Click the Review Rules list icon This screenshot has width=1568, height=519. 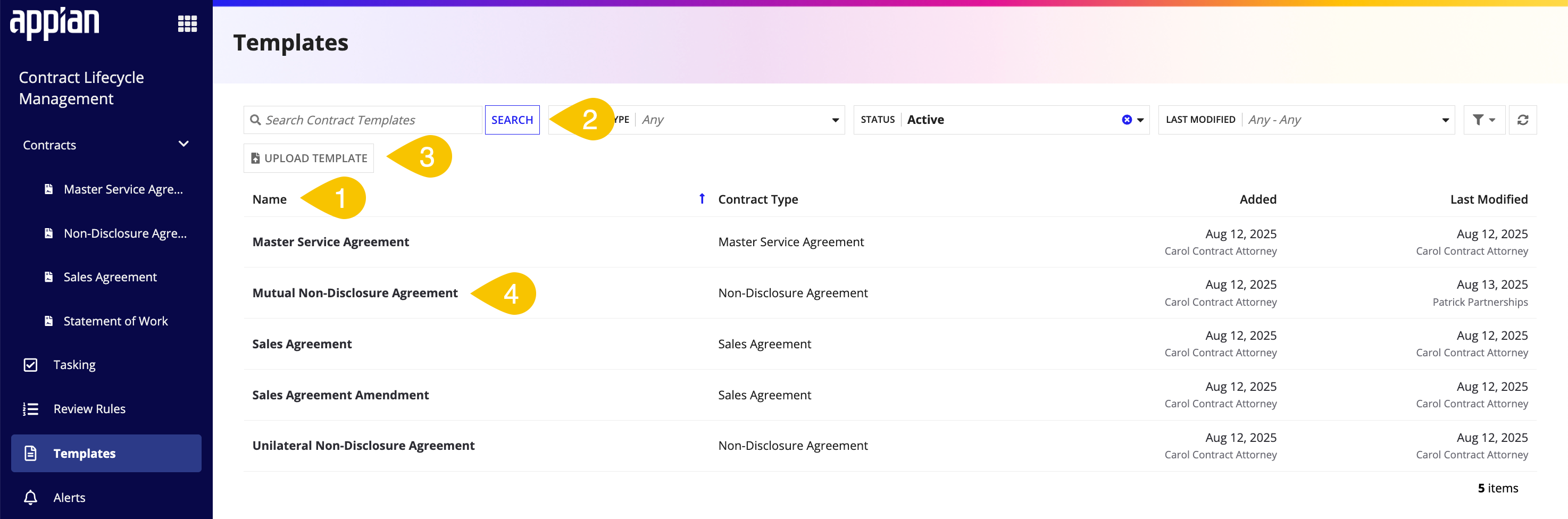(30, 409)
